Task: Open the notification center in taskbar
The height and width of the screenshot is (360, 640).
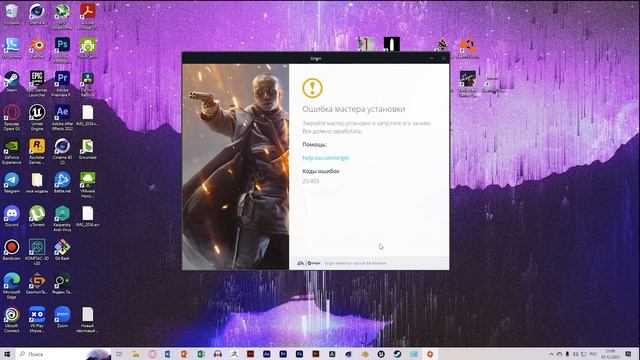Action: coord(629,354)
